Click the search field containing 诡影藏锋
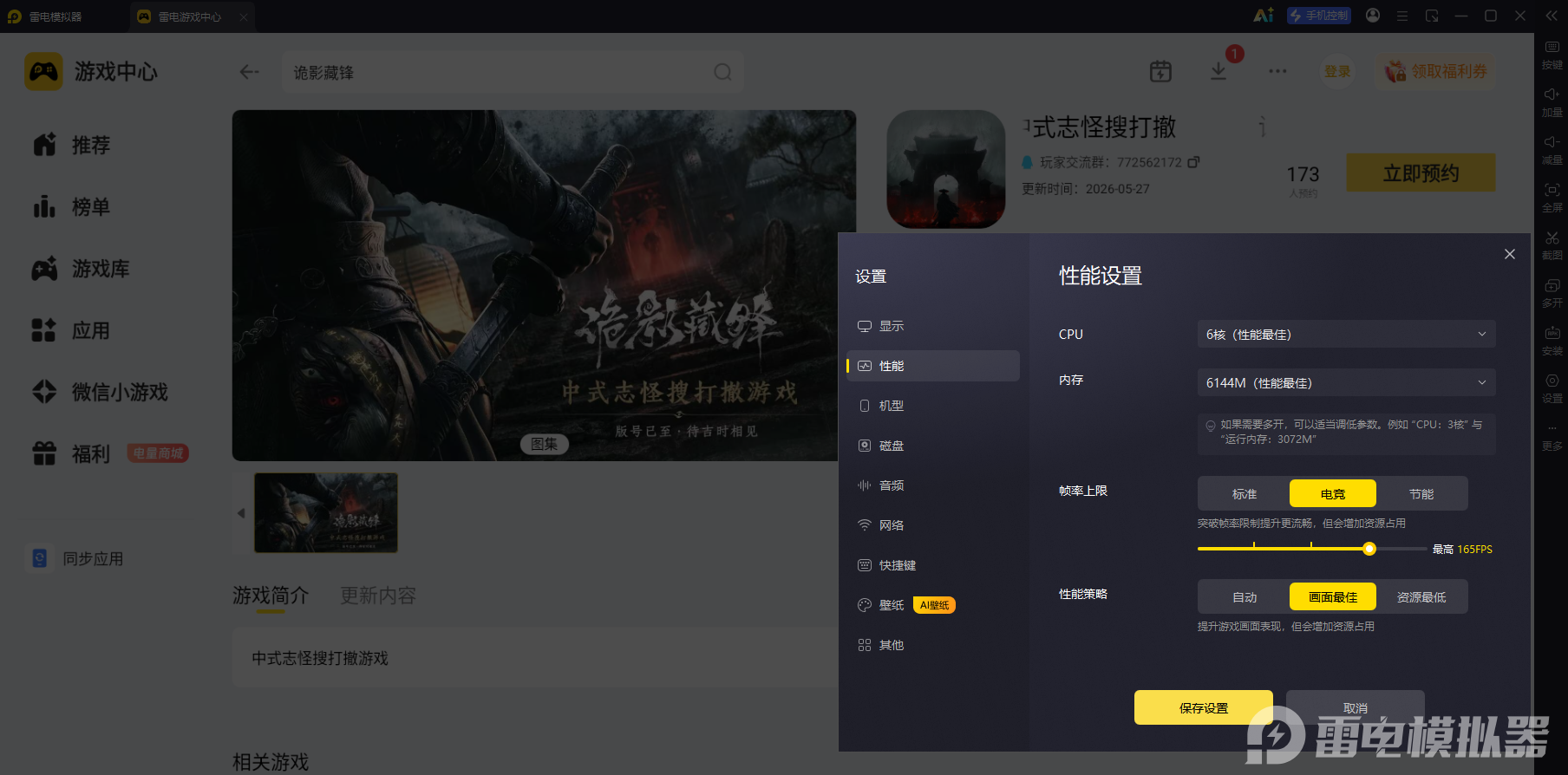 pos(513,72)
